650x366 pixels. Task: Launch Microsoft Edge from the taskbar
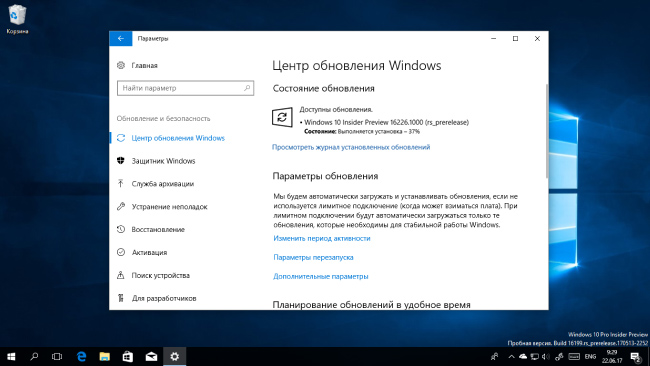81,356
